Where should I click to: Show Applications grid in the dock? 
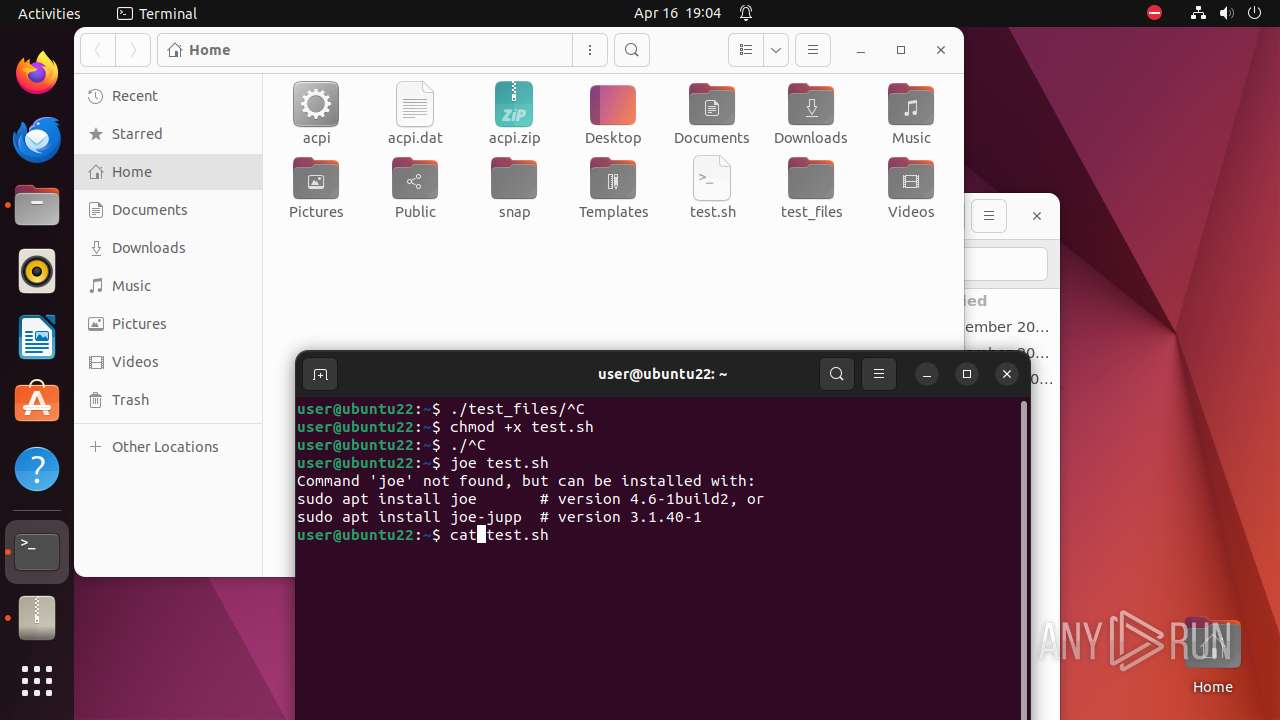point(37,681)
